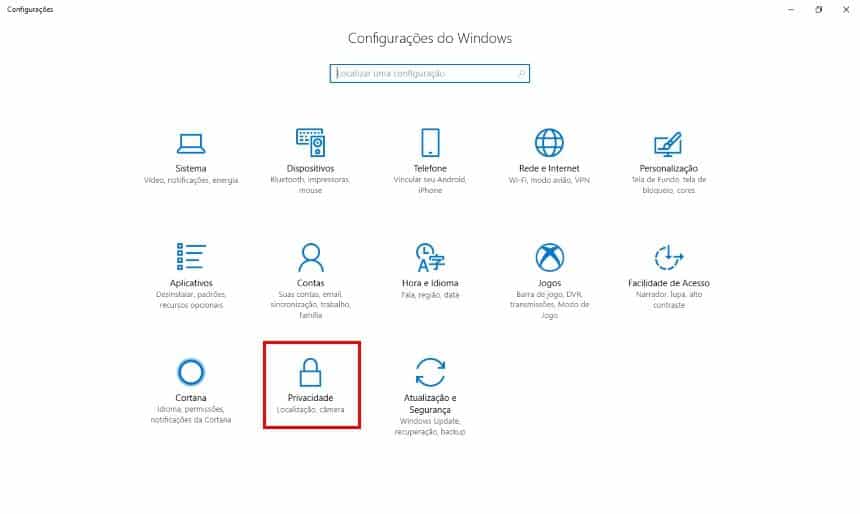Click 'Idioma, permissões, notificações da Cortana' text
Screen dimensions: 860x514
coord(191,414)
